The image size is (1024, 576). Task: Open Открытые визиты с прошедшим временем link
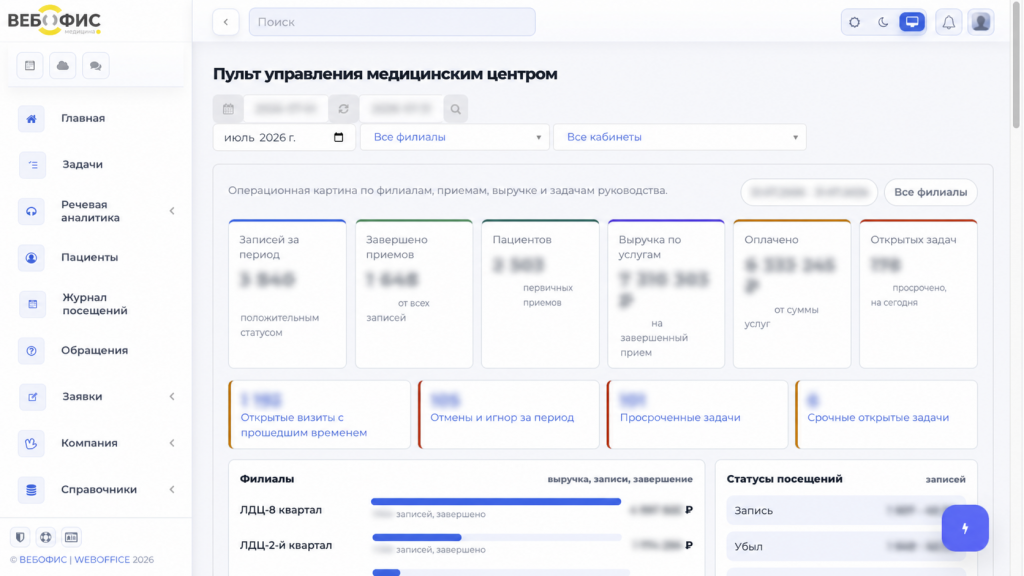[x=304, y=425]
